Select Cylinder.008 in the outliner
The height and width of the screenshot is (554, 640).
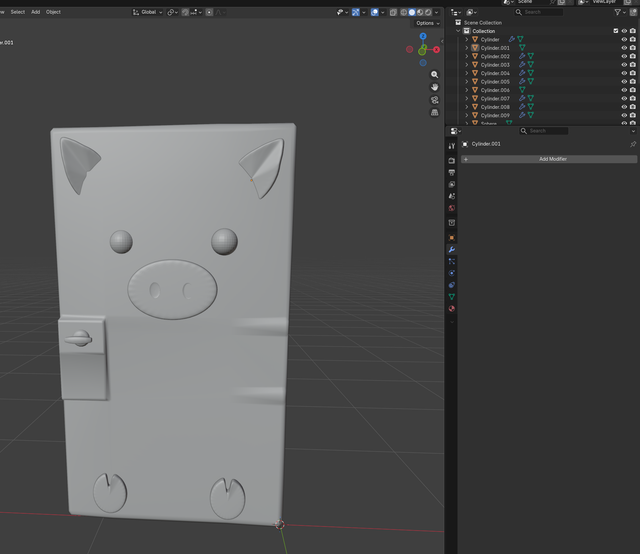point(495,107)
